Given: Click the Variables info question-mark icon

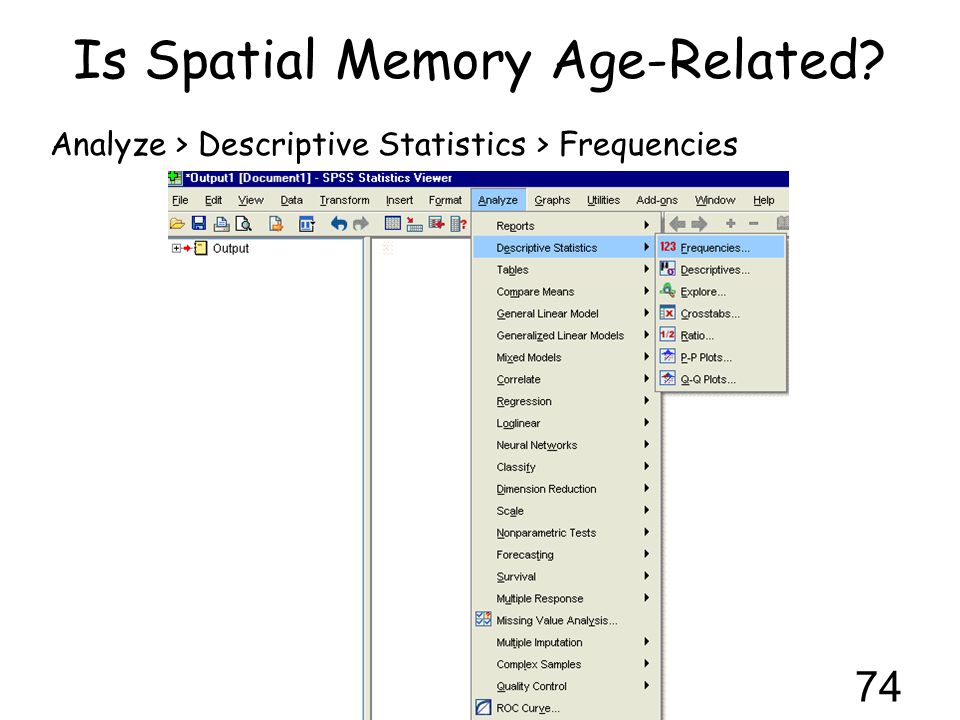Looking at the screenshot, I should point(459,224).
